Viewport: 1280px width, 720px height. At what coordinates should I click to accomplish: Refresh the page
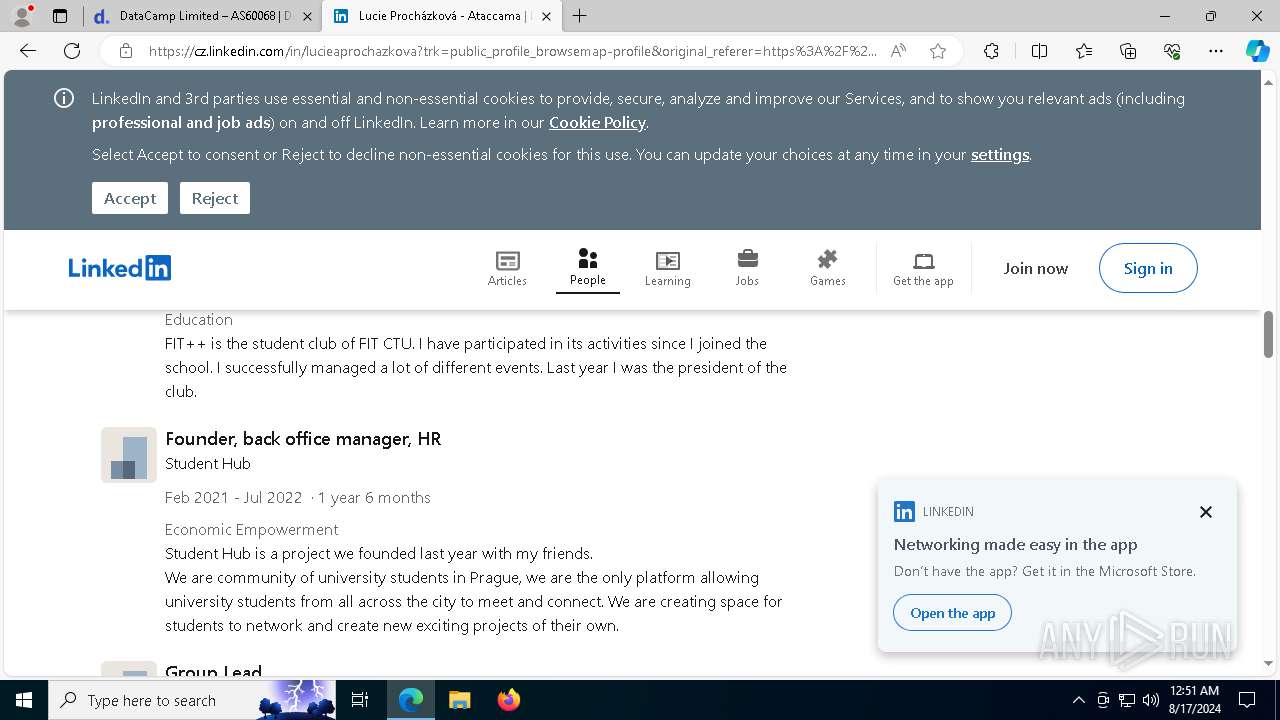(72, 51)
